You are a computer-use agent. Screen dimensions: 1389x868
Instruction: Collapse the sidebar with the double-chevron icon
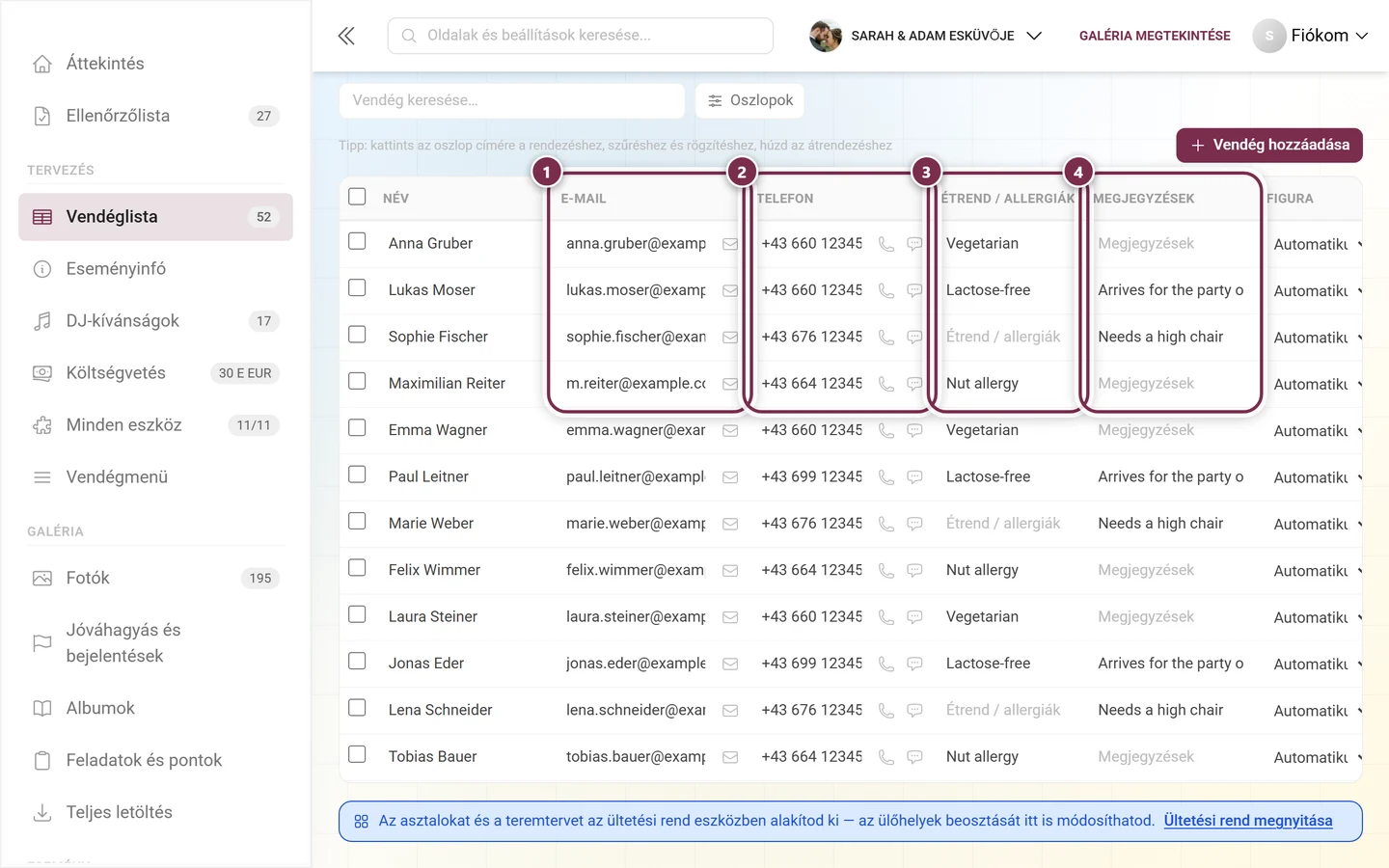coord(346,36)
